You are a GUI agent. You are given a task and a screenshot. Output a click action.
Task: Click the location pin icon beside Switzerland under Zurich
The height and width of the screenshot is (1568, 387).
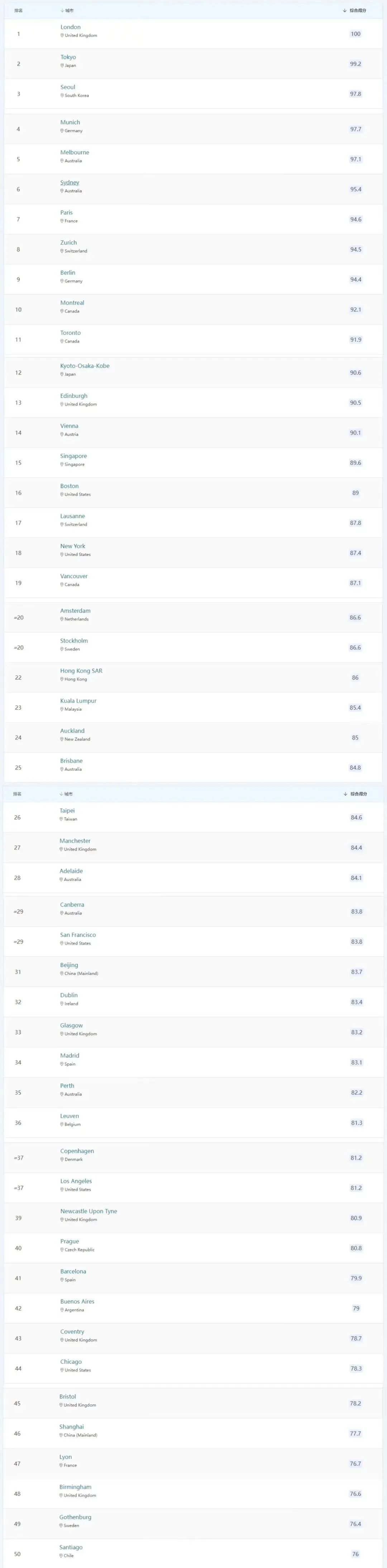62,251
